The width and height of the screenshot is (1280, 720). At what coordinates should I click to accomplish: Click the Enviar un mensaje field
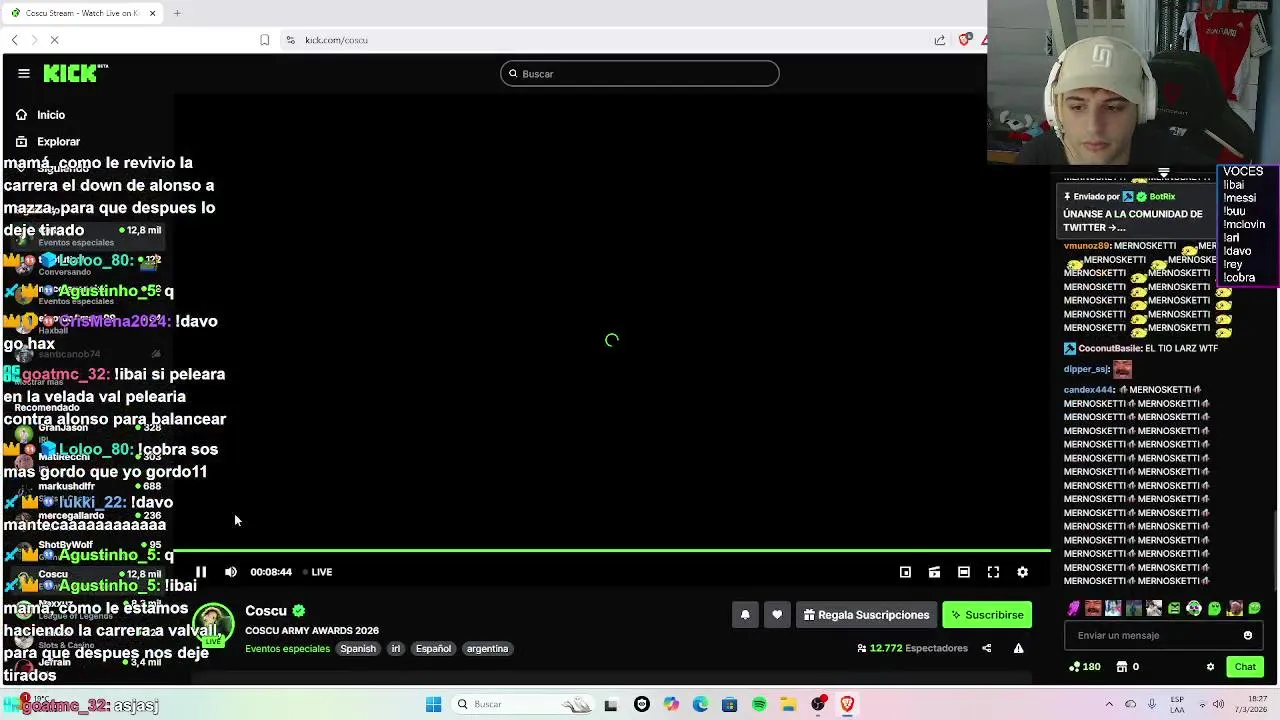tap(1150, 635)
